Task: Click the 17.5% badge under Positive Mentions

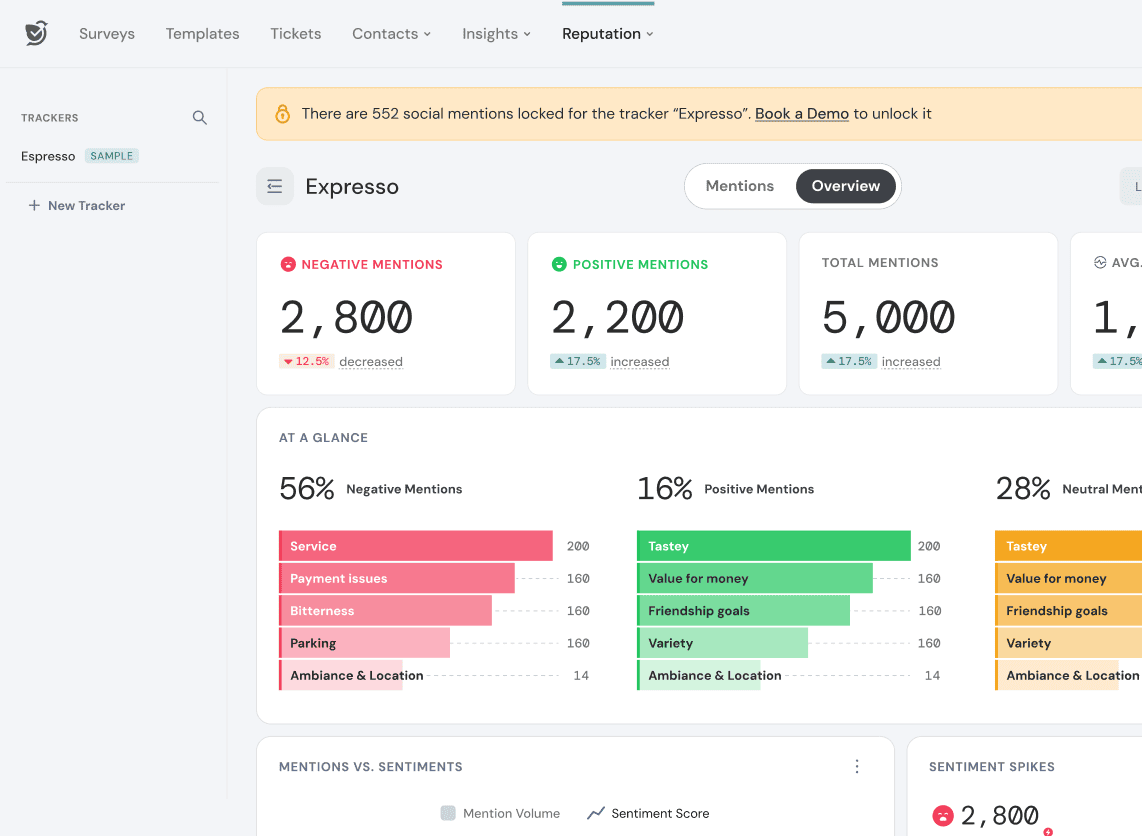Action: (578, 361)
